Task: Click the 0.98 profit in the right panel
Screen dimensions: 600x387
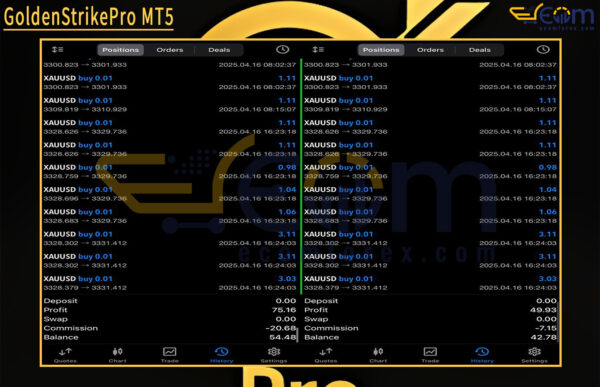Action: coord(548,167)
